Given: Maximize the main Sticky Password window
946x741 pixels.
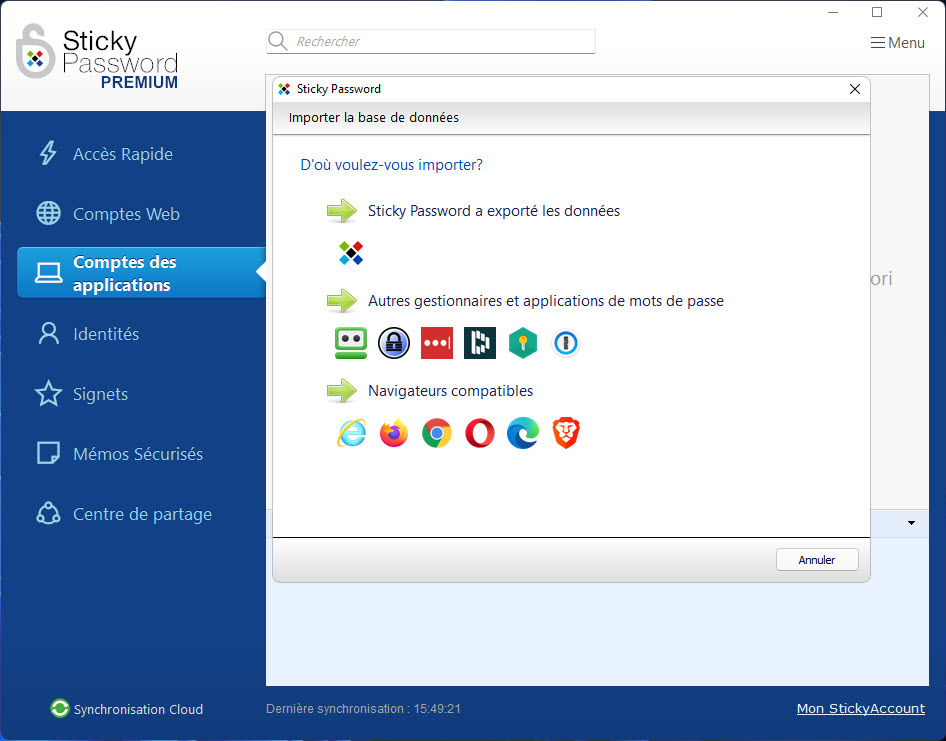Looking at the screenshot, I should click(877, 12).
